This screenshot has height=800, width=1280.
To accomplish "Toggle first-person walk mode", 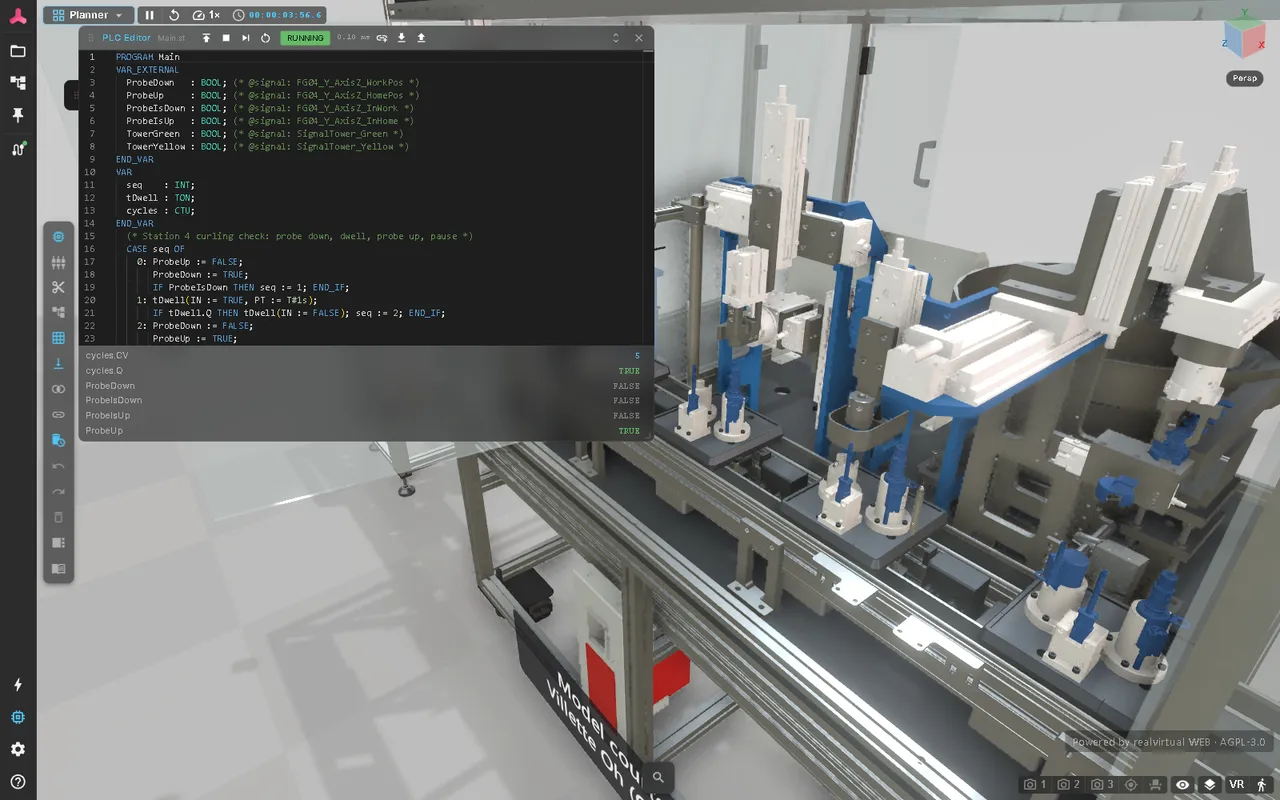I will tap(1261, 785).
